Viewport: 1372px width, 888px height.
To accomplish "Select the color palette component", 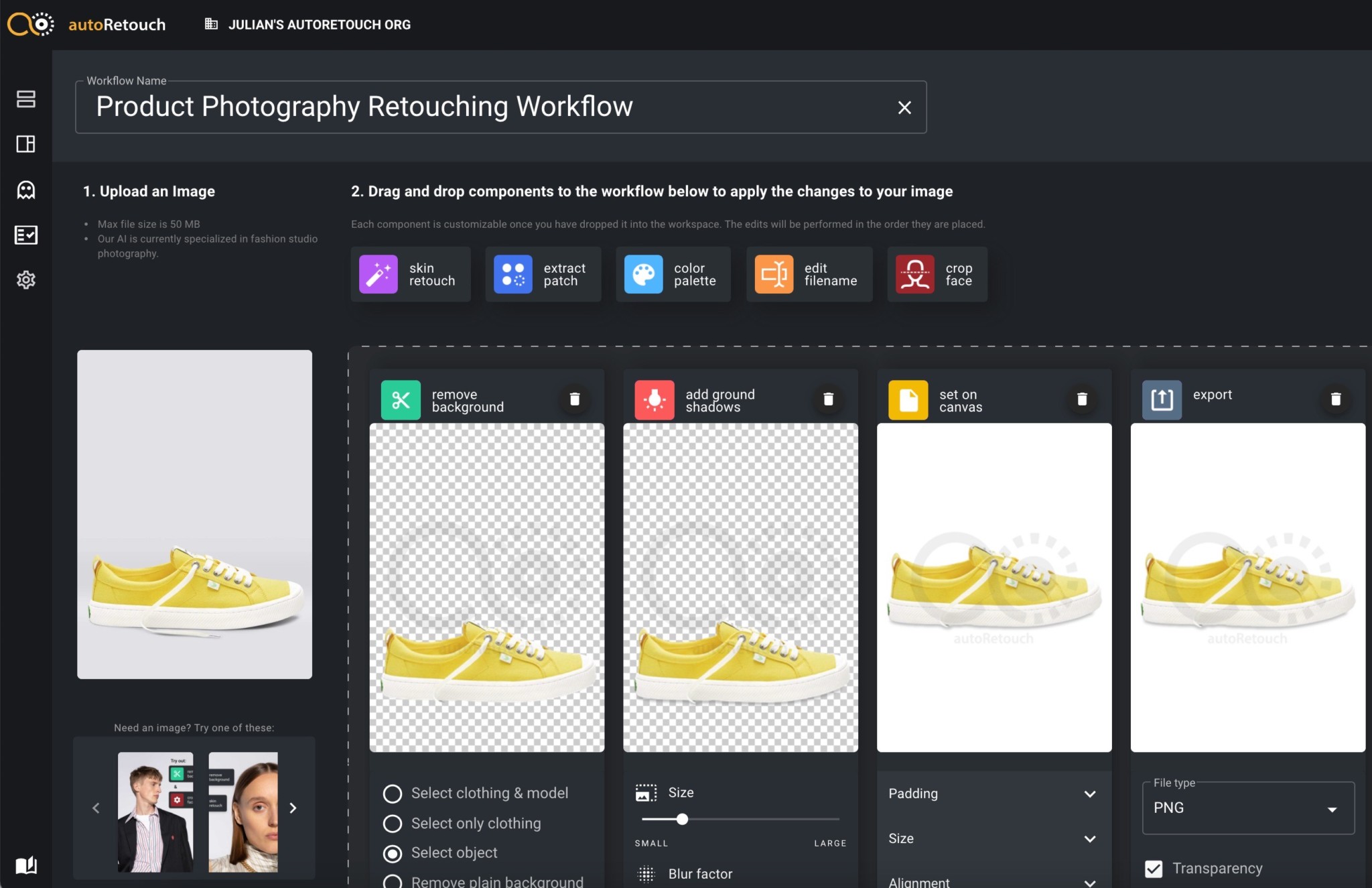I will click(673, 274).
